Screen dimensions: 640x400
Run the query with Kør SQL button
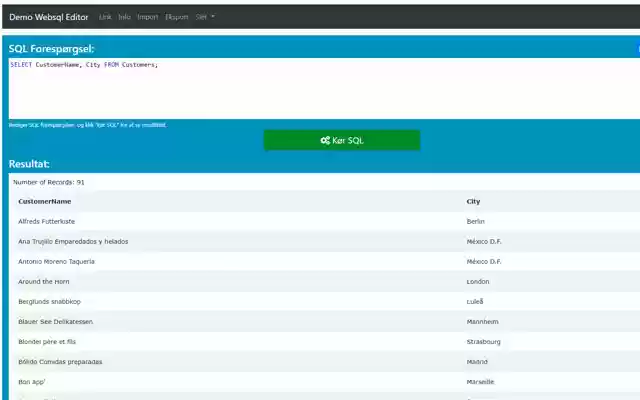342,140
